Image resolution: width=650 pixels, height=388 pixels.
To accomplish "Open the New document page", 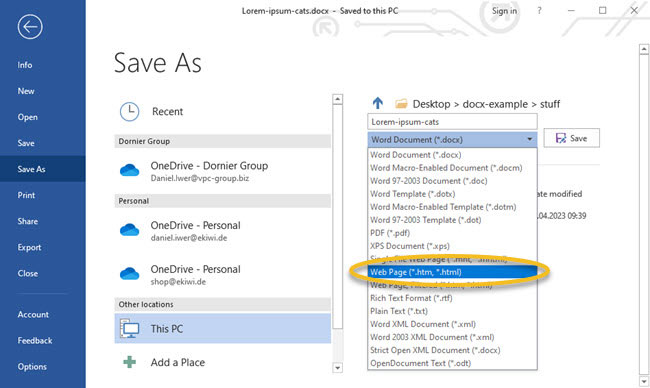I will 26,91.
